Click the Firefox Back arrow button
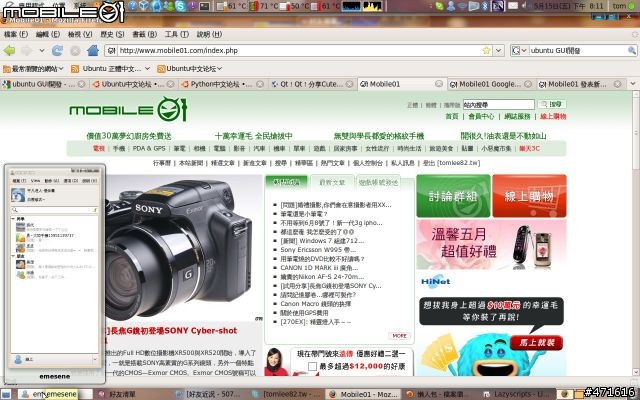The width and height of the screenshot is (640, 400). [x=9, y=51]
